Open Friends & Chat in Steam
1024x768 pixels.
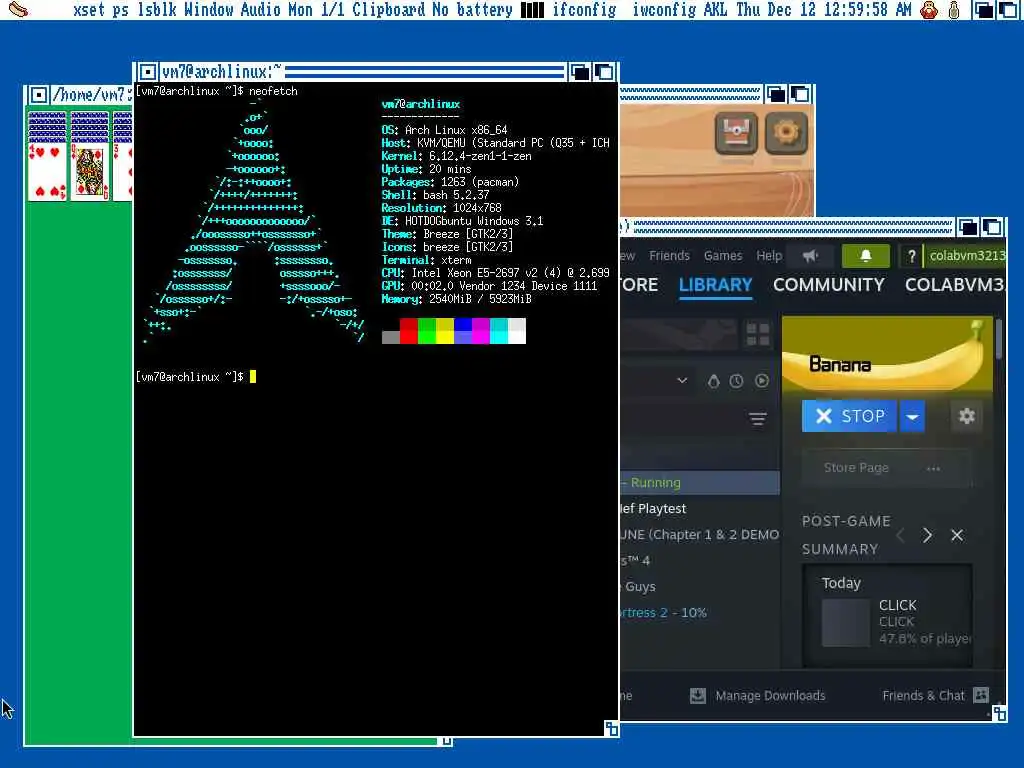click(x=923, y=696)
